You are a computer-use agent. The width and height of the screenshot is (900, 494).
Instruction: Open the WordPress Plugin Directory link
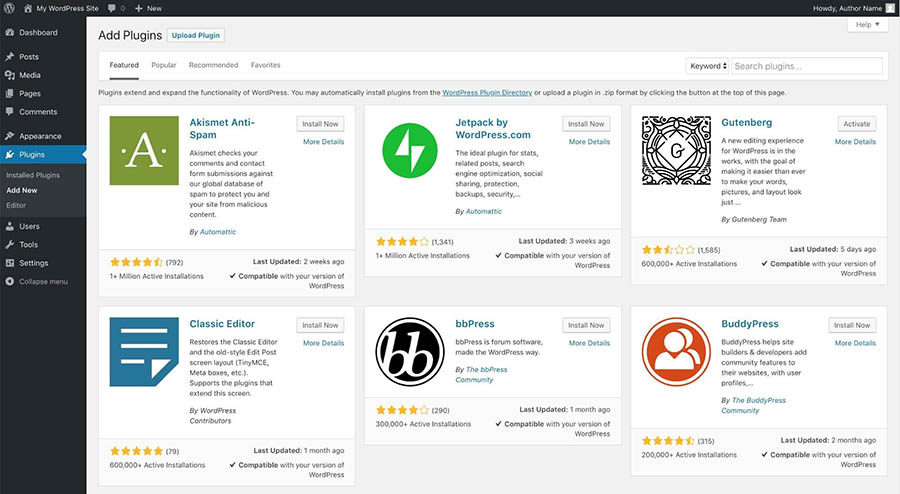pyautogui.click(x=487, y=92)
